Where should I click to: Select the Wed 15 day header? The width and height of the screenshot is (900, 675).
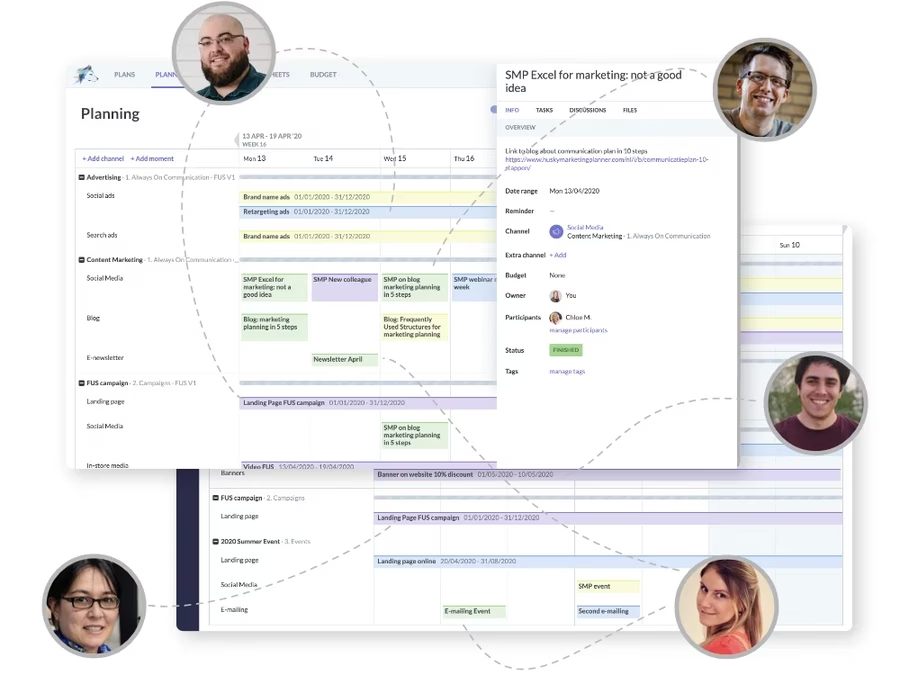click(394, 158)
